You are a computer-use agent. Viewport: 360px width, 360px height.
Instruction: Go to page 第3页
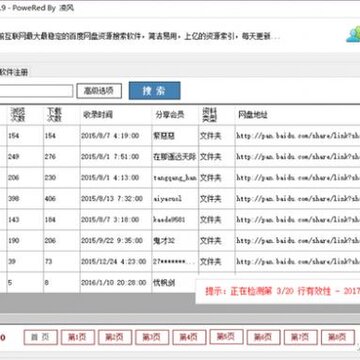(x=152, y=337)
